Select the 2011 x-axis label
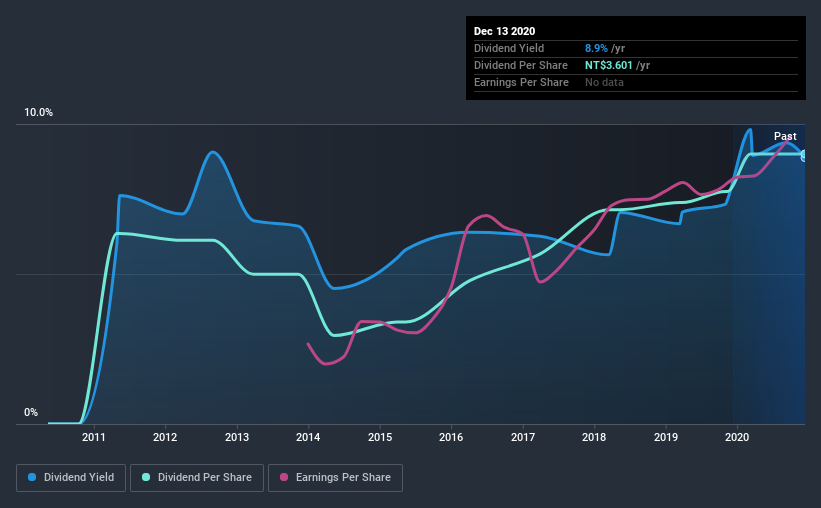This screenshot has width=821, height=508. click(94, 437)
